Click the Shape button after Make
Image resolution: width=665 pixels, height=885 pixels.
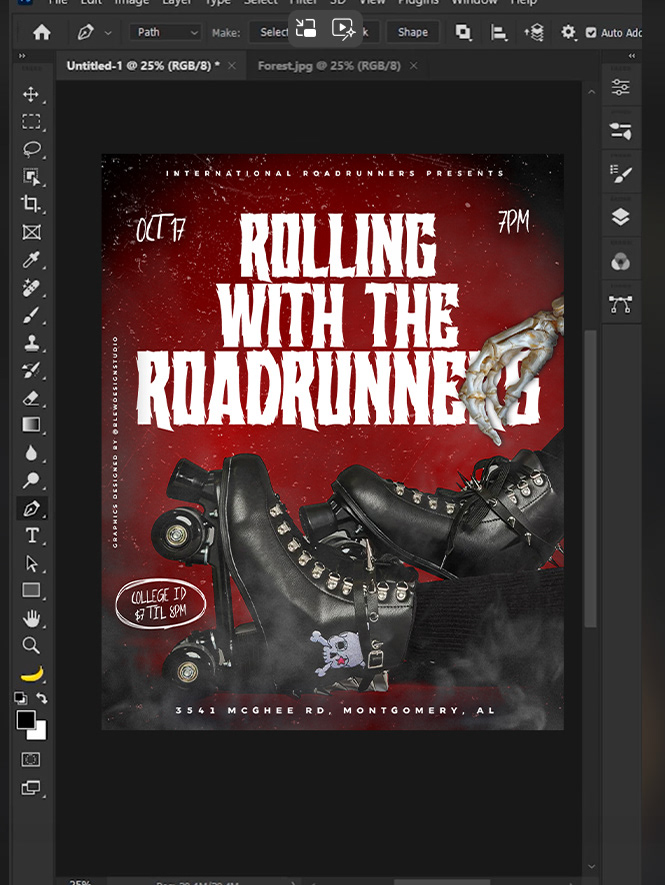(x=413, y=32)
